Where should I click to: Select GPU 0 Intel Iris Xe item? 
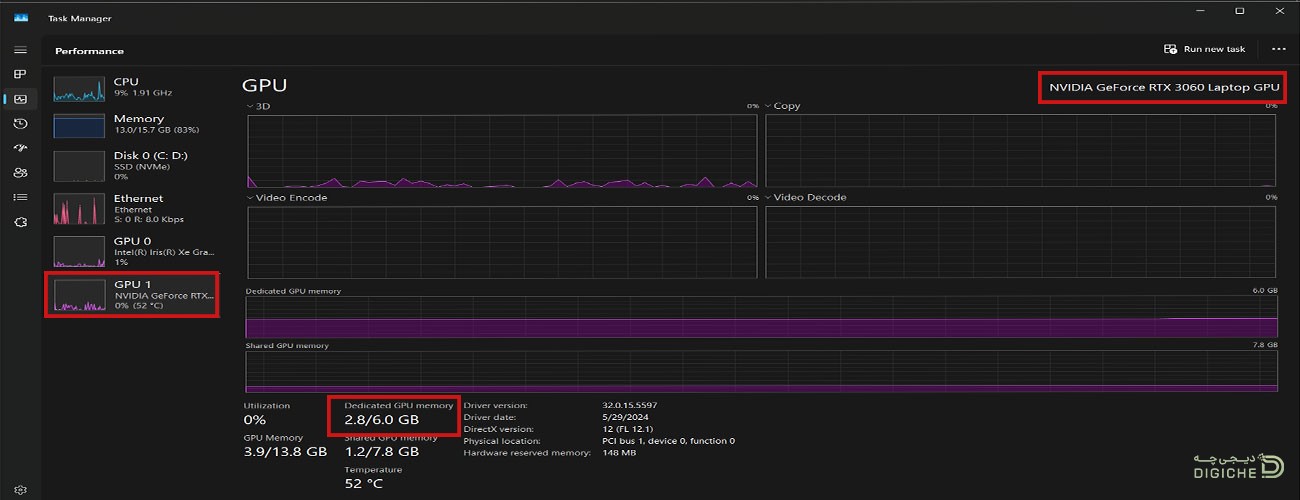pyautogui.click(x=133, y=251)
